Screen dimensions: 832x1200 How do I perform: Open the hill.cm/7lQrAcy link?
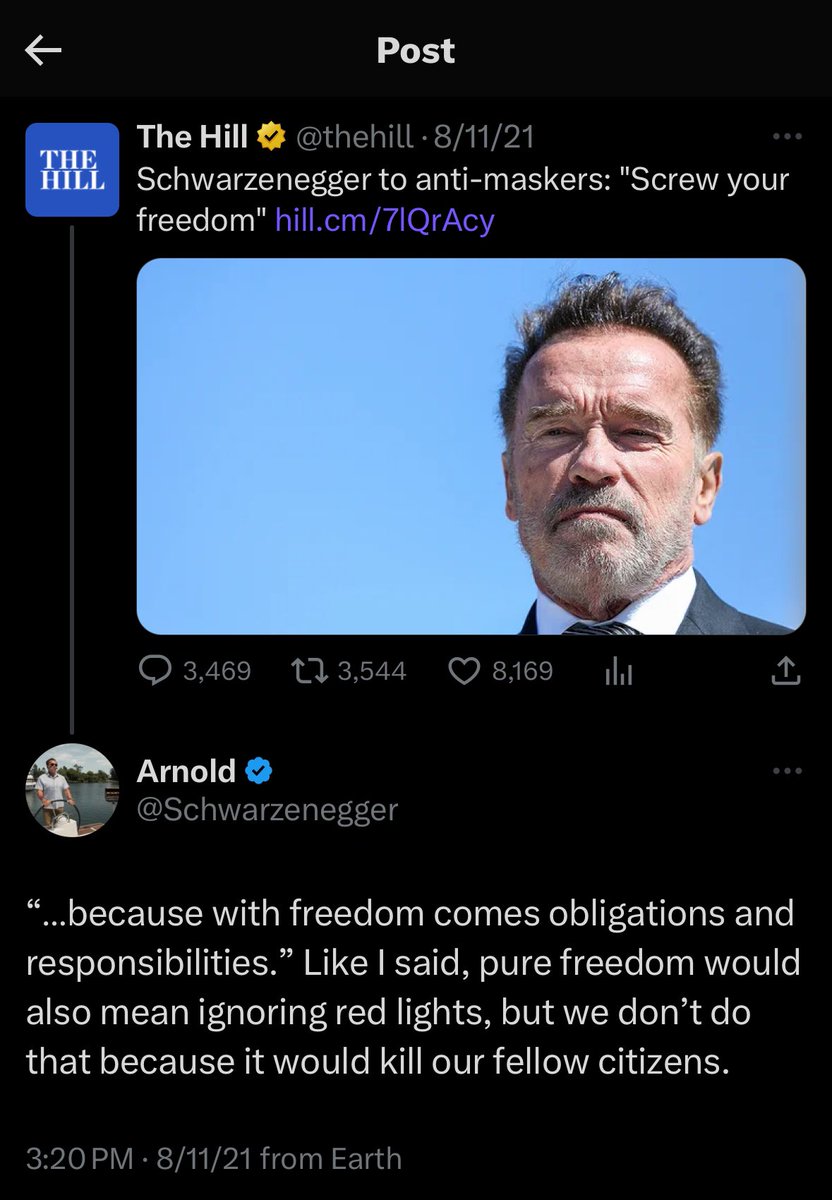384,219
